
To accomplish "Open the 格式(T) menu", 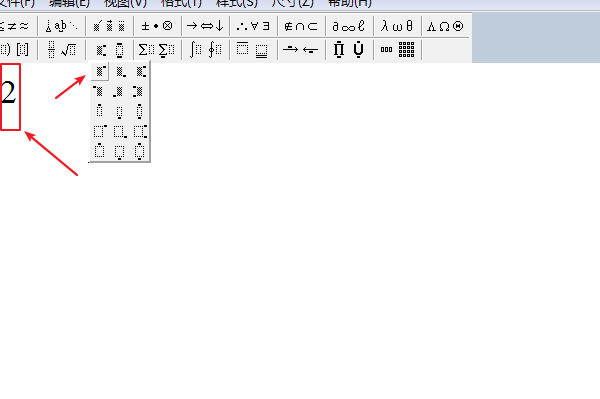I will [181, 3].
